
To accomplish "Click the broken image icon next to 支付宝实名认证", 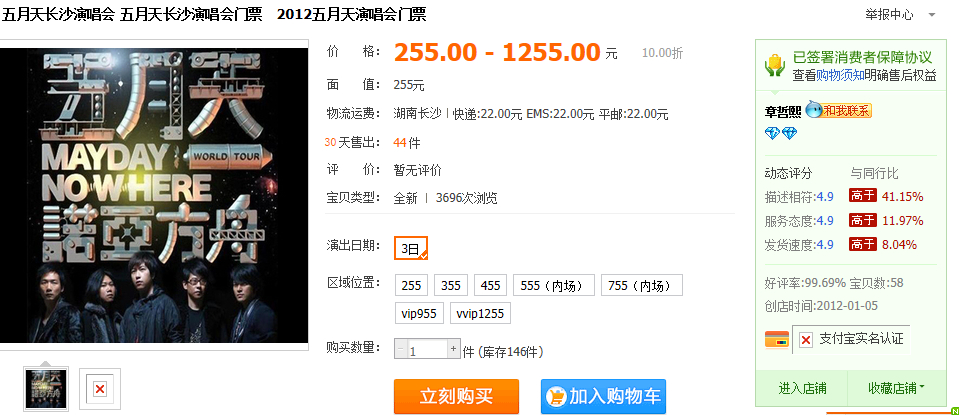I will point(806,340).
